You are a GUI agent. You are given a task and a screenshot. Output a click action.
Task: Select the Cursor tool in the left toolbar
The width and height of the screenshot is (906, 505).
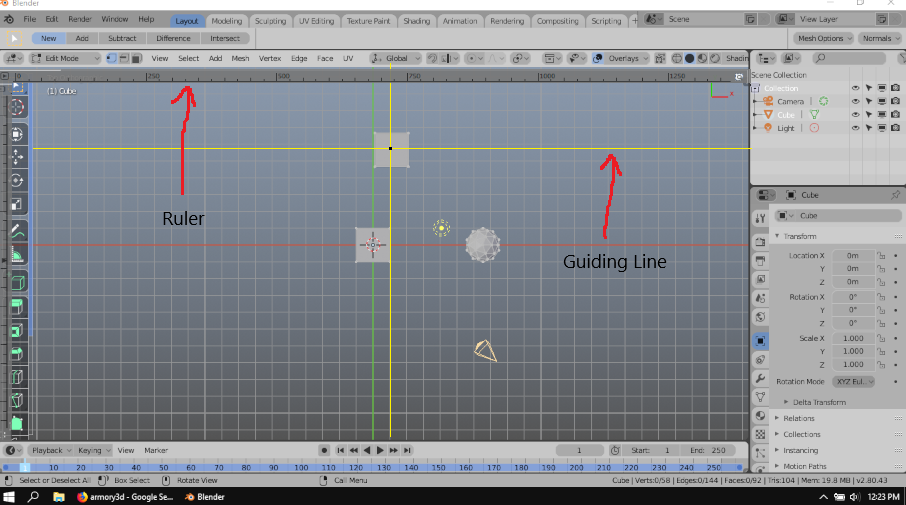17,107
